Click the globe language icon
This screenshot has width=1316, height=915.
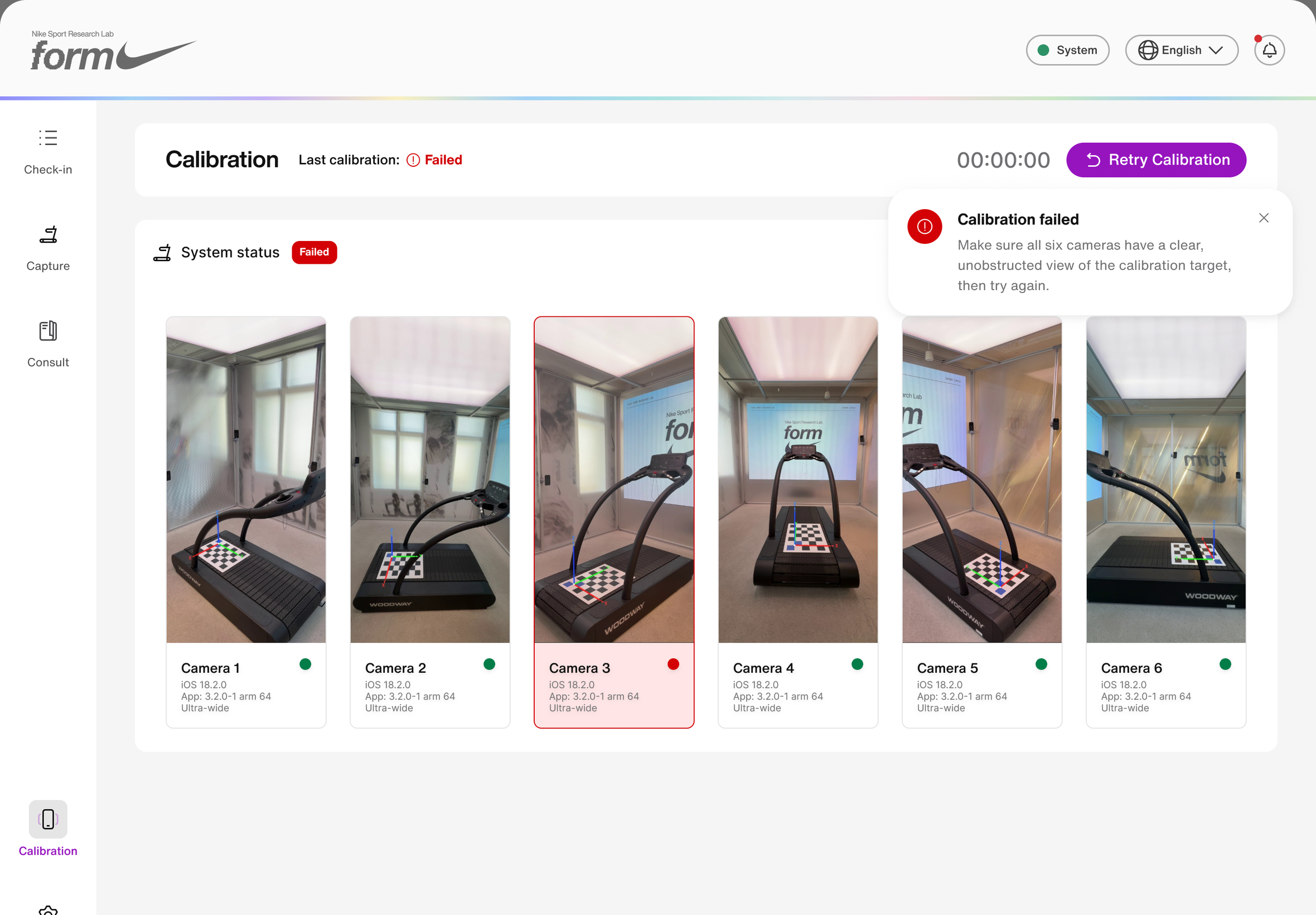[1148, 50]
